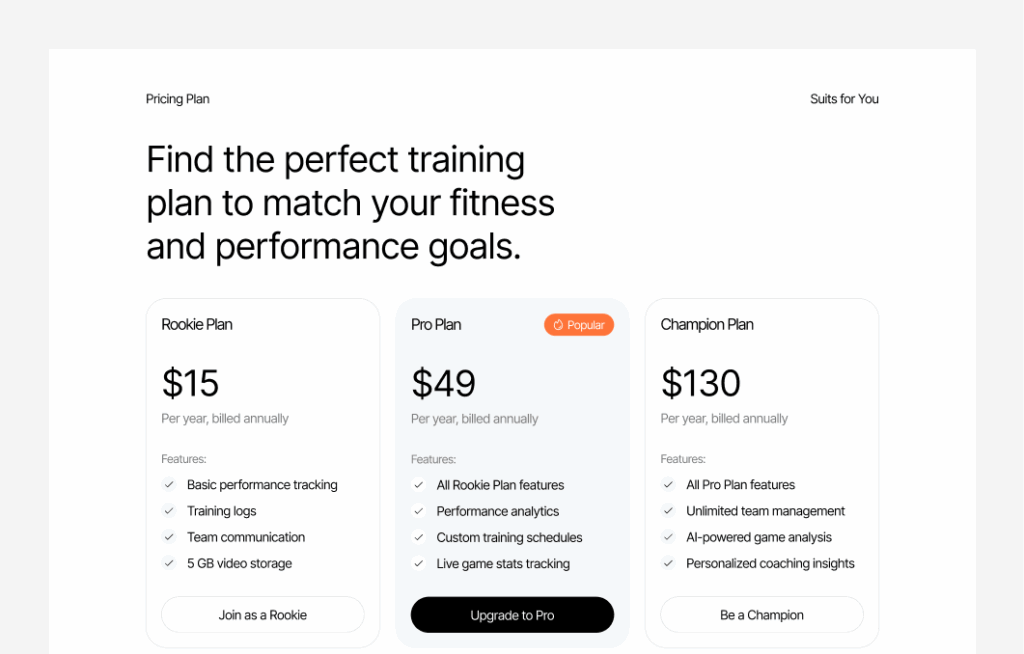1024x654 pixels.
Task: Click the checkmark next to 5 GB video storage
Action: click(x=169, y=563)
